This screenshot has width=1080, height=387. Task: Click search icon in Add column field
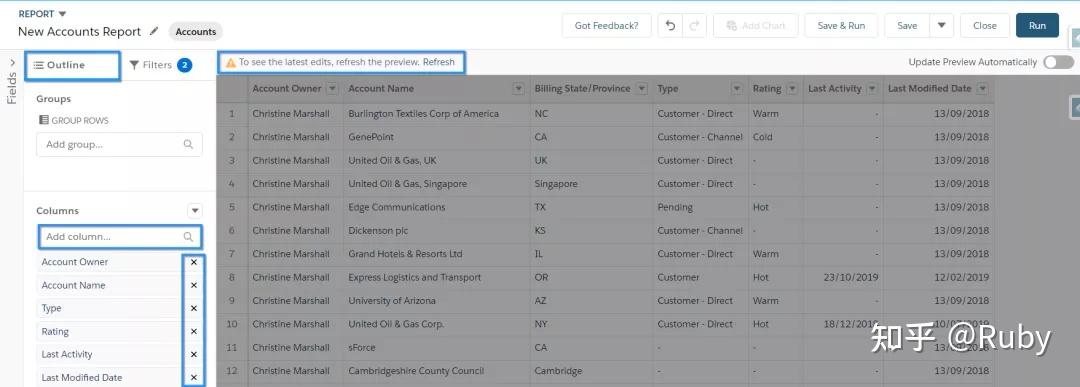pyautogui.click(x=188, y=236)
